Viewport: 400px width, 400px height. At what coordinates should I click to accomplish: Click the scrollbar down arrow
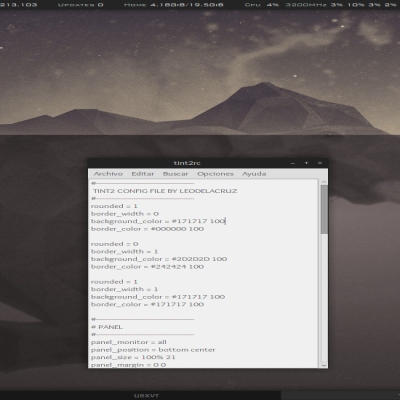(x=324, y=365)
